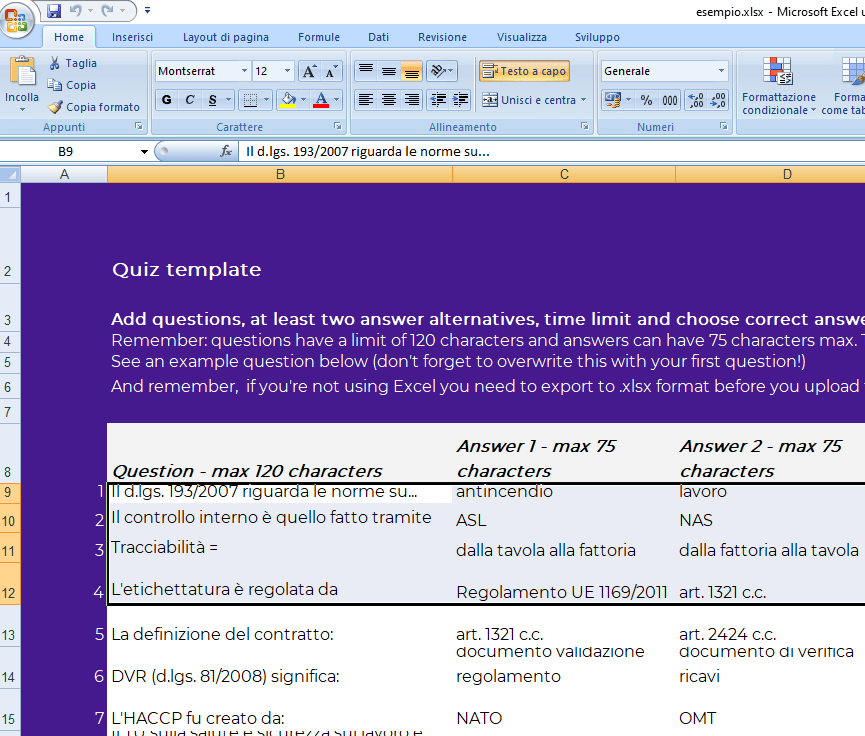Apply percent style from Numeri group

(645, 101)
